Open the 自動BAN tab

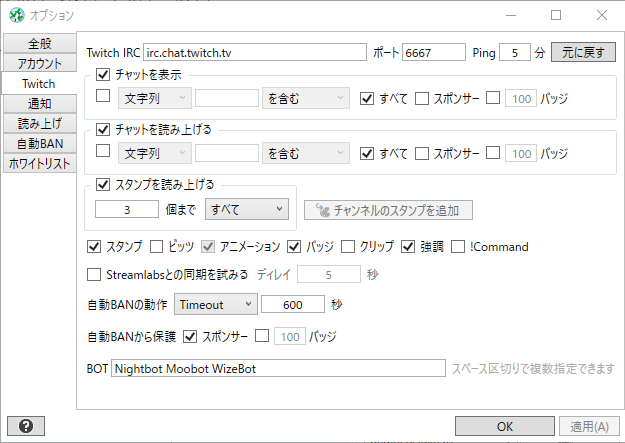[39, 143]
